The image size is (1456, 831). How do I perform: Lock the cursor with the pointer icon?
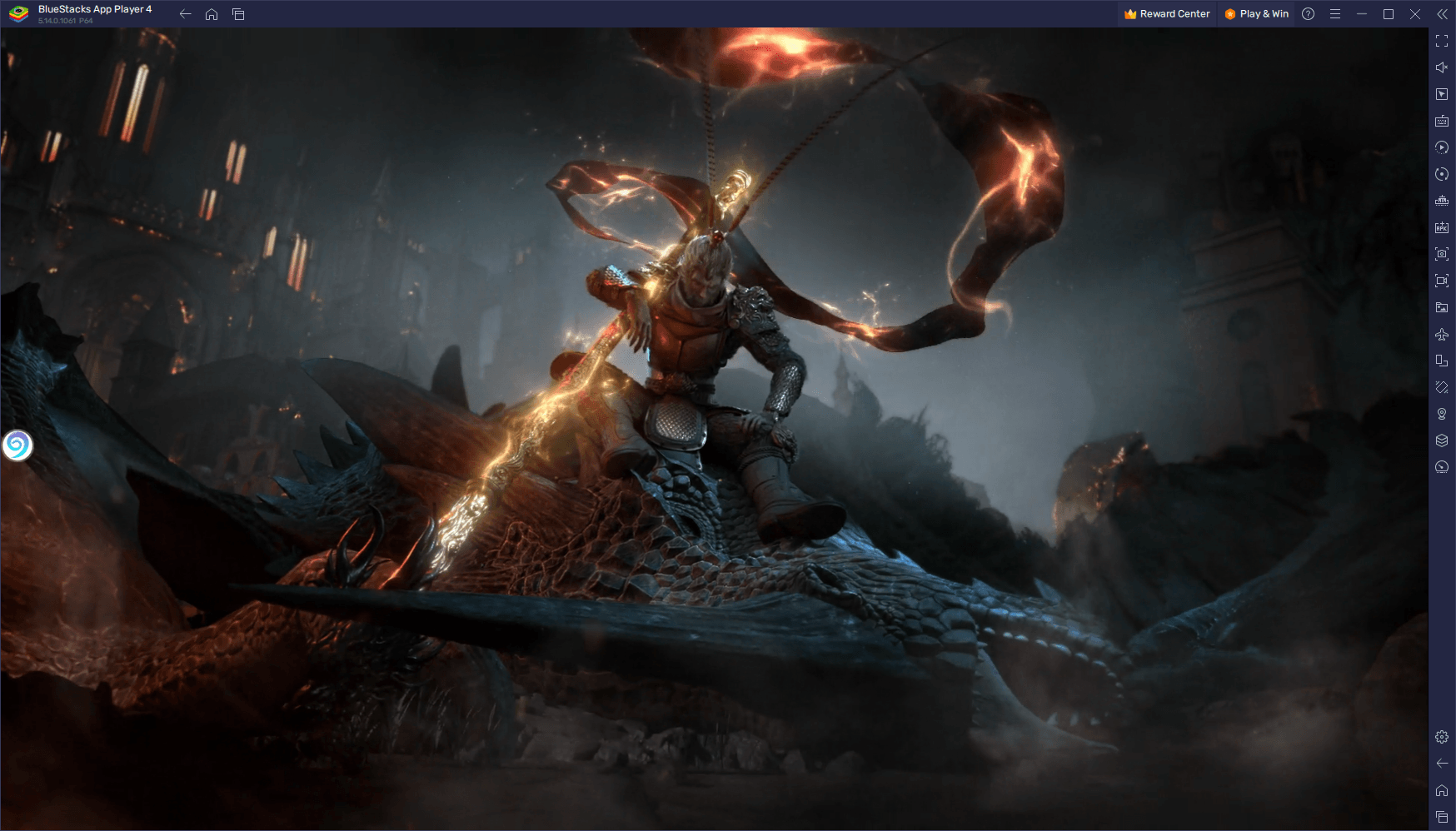1442,94
